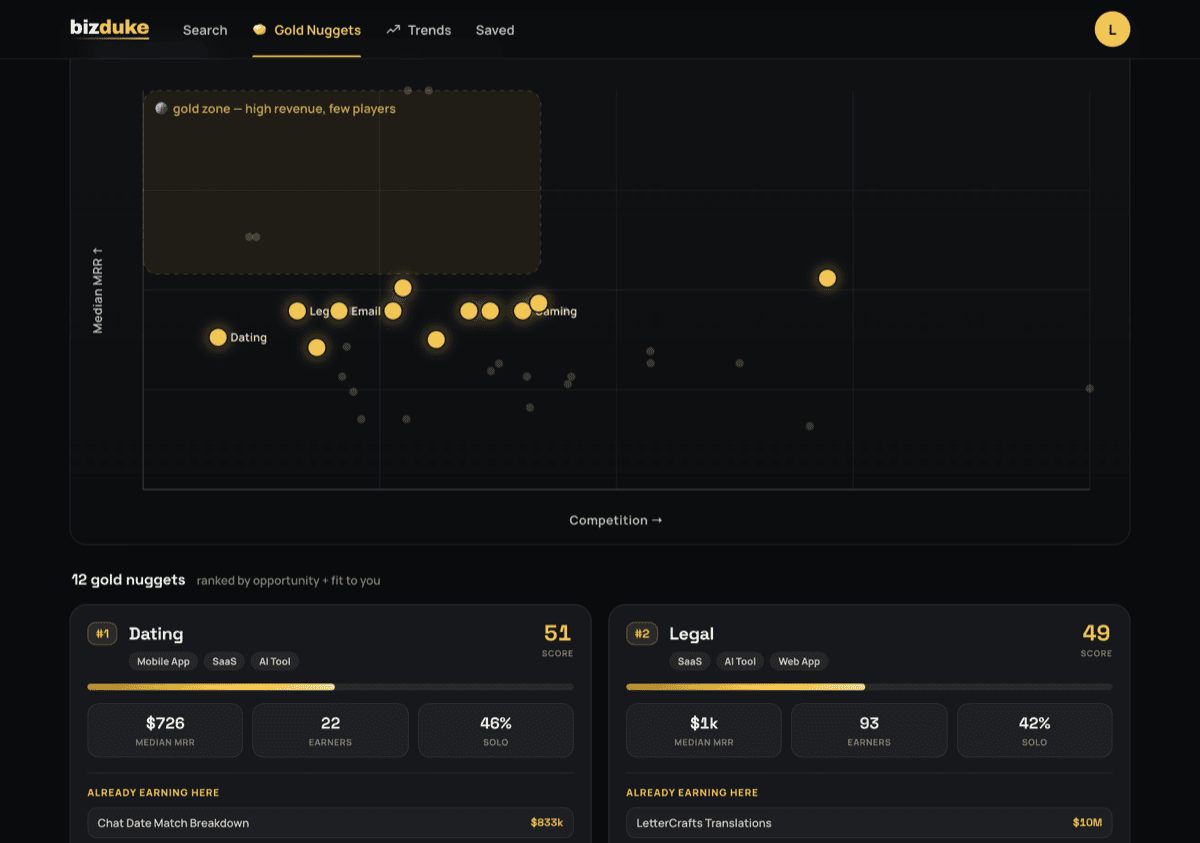Click the 46% Solo stat box

[x=496, y=730]
